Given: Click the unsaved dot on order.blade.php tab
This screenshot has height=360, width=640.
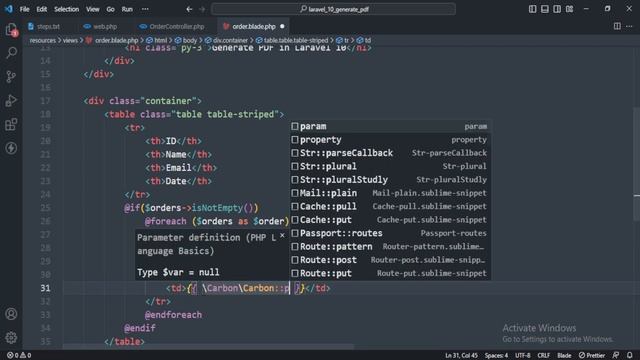Looking at the screenshot, I should [282, 27].
